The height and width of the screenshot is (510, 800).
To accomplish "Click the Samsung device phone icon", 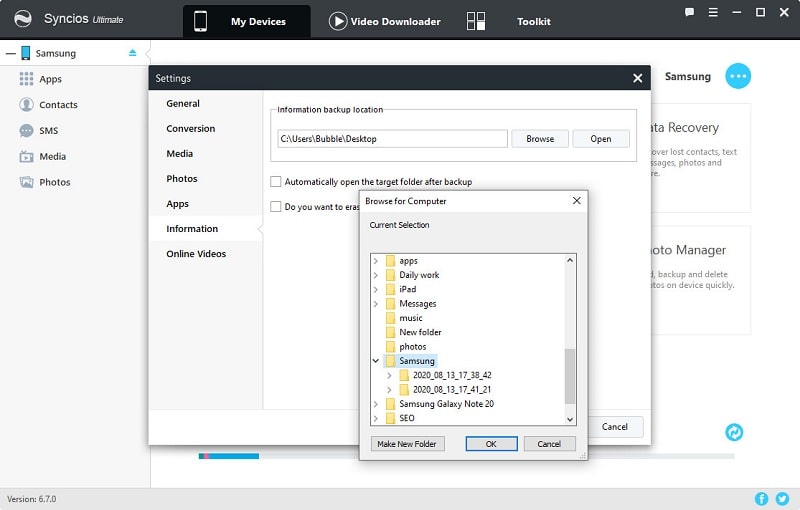I will 26,53.
